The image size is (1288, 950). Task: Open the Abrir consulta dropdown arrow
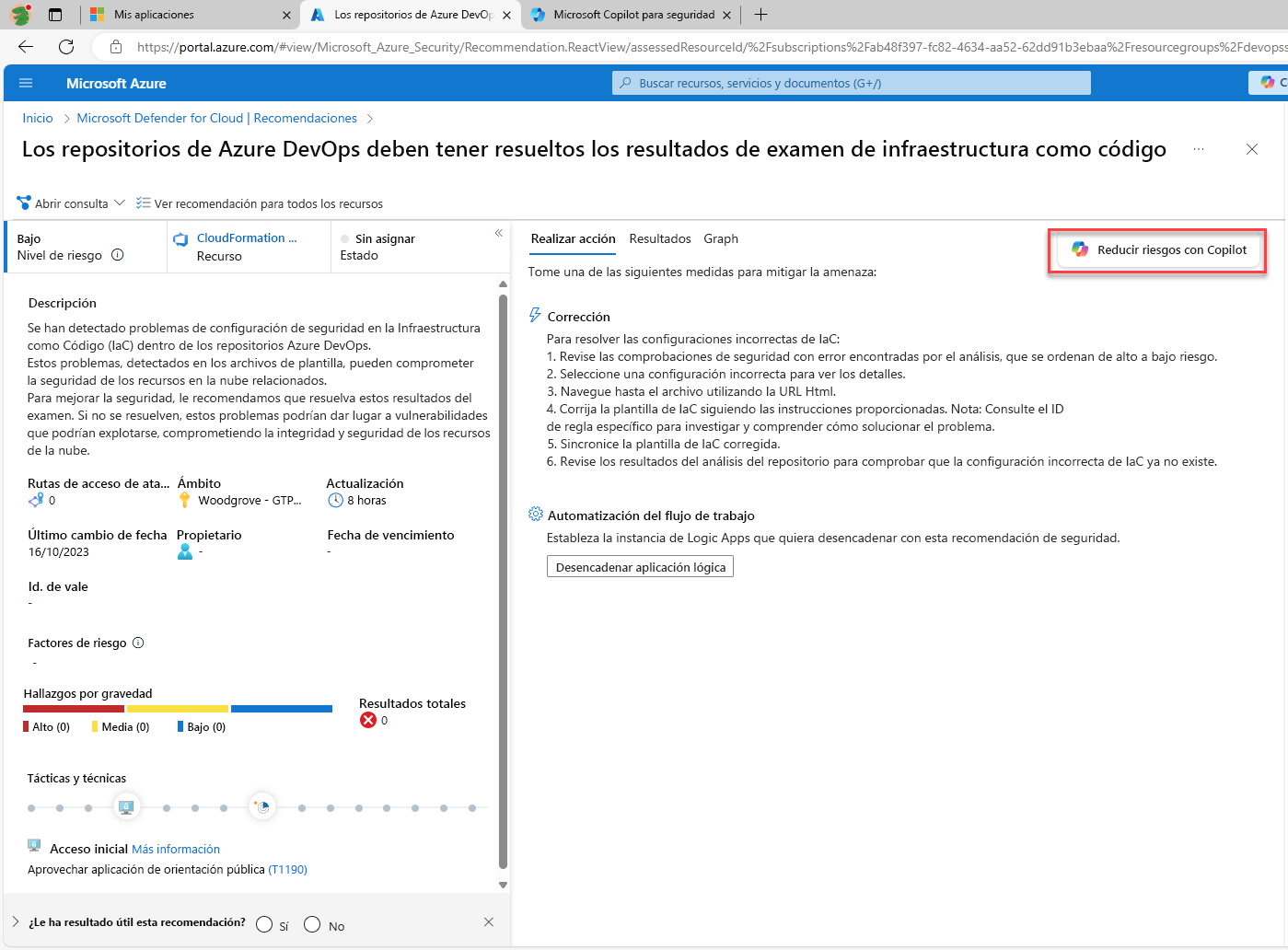(120, 203)
